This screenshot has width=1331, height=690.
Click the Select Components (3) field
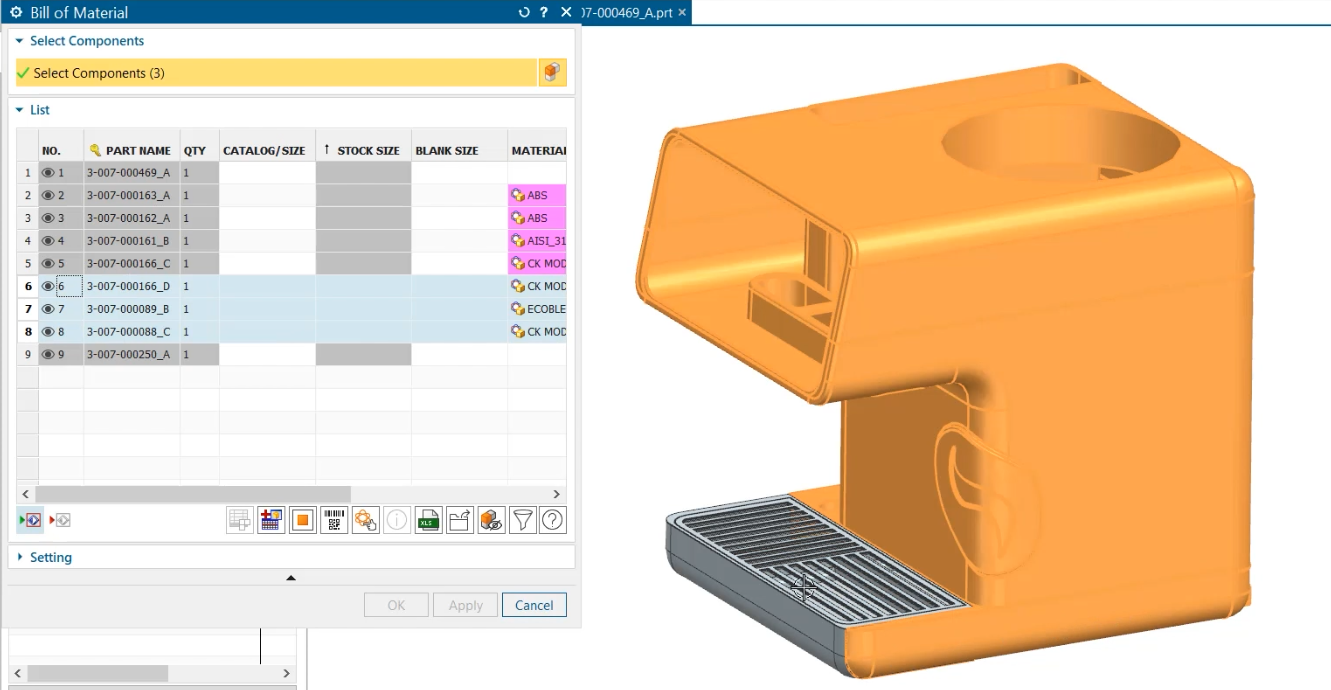[277, 73]
